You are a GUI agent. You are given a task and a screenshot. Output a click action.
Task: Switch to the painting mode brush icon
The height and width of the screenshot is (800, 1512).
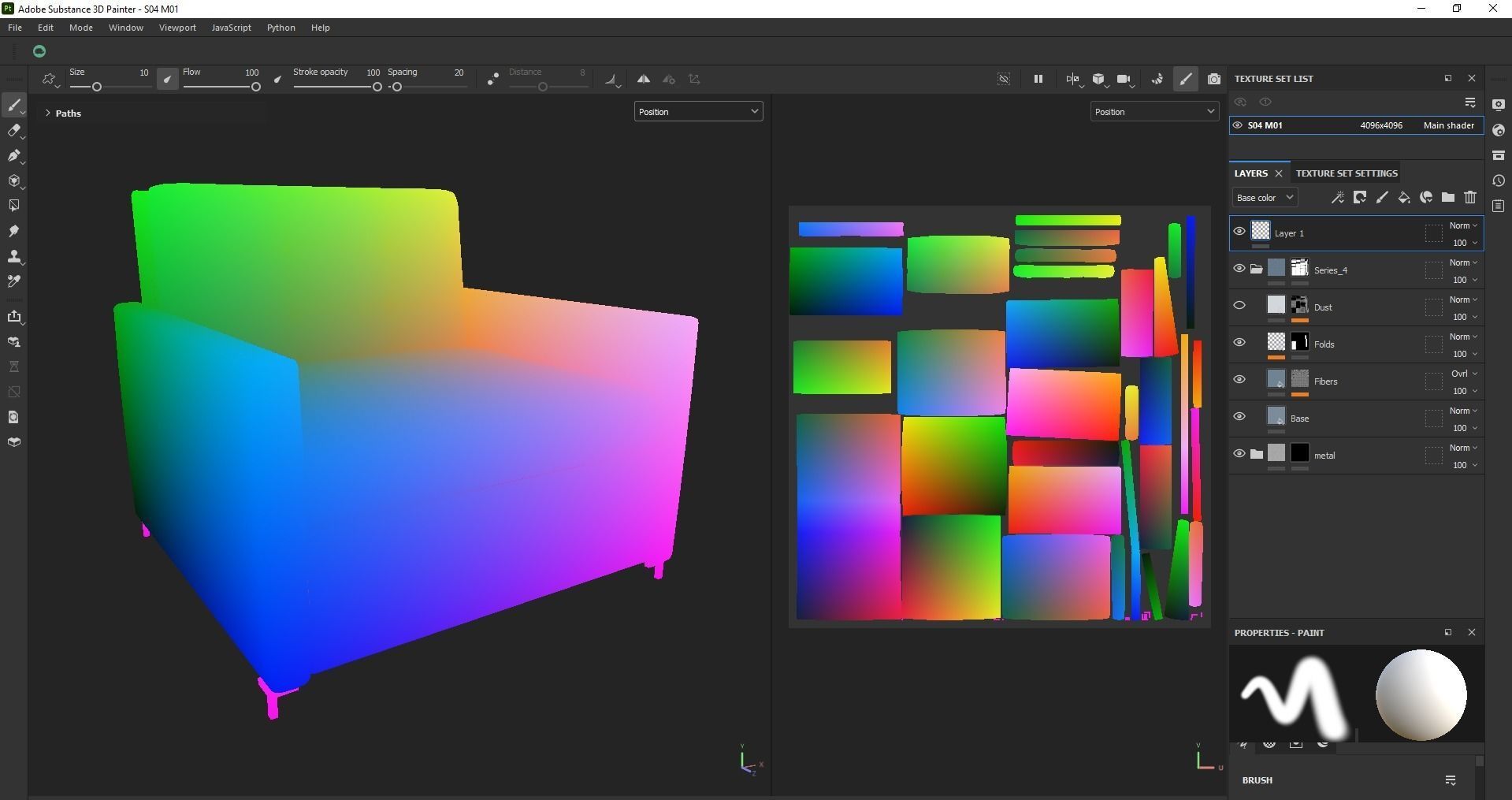(1186, 79)
